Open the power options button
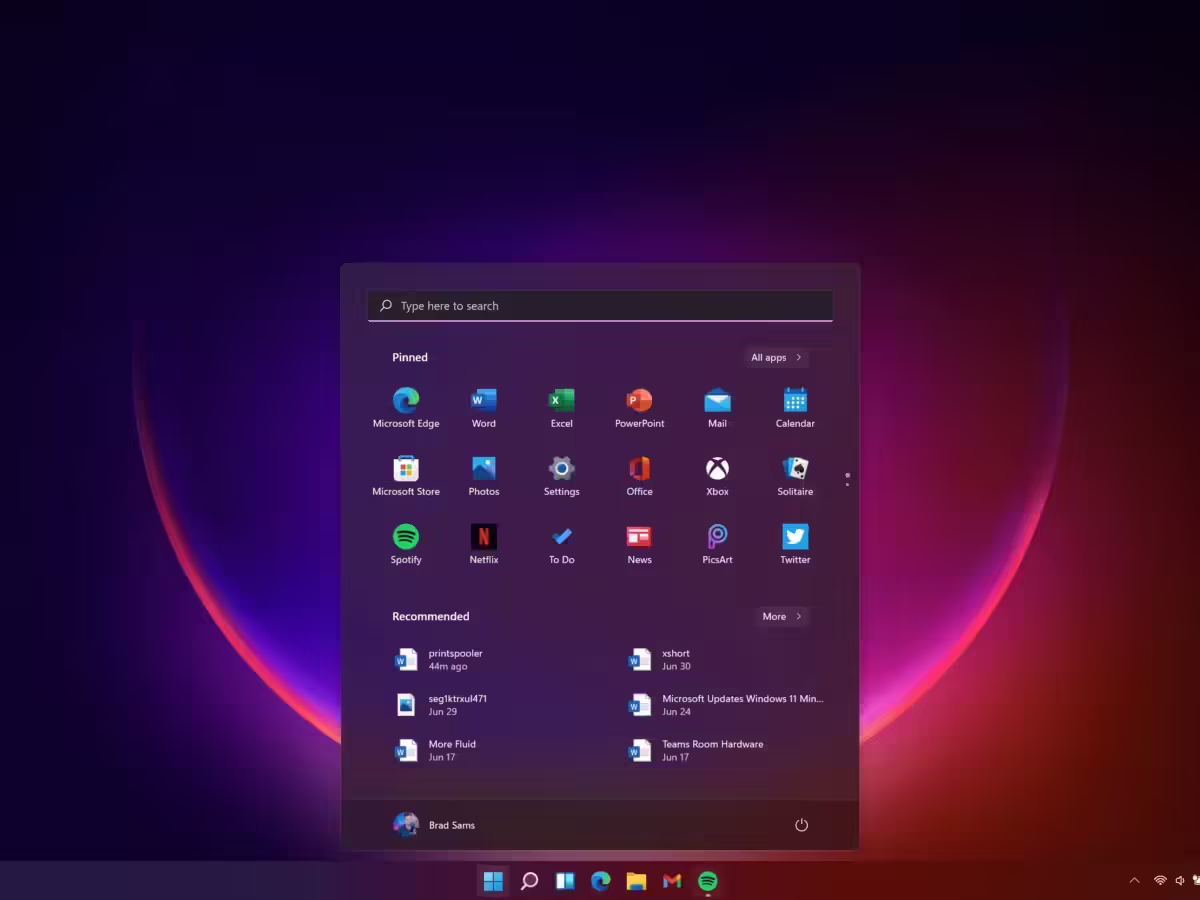This screenshot has height=900, width=1200. pyautogui.click(x=801, y=825)
